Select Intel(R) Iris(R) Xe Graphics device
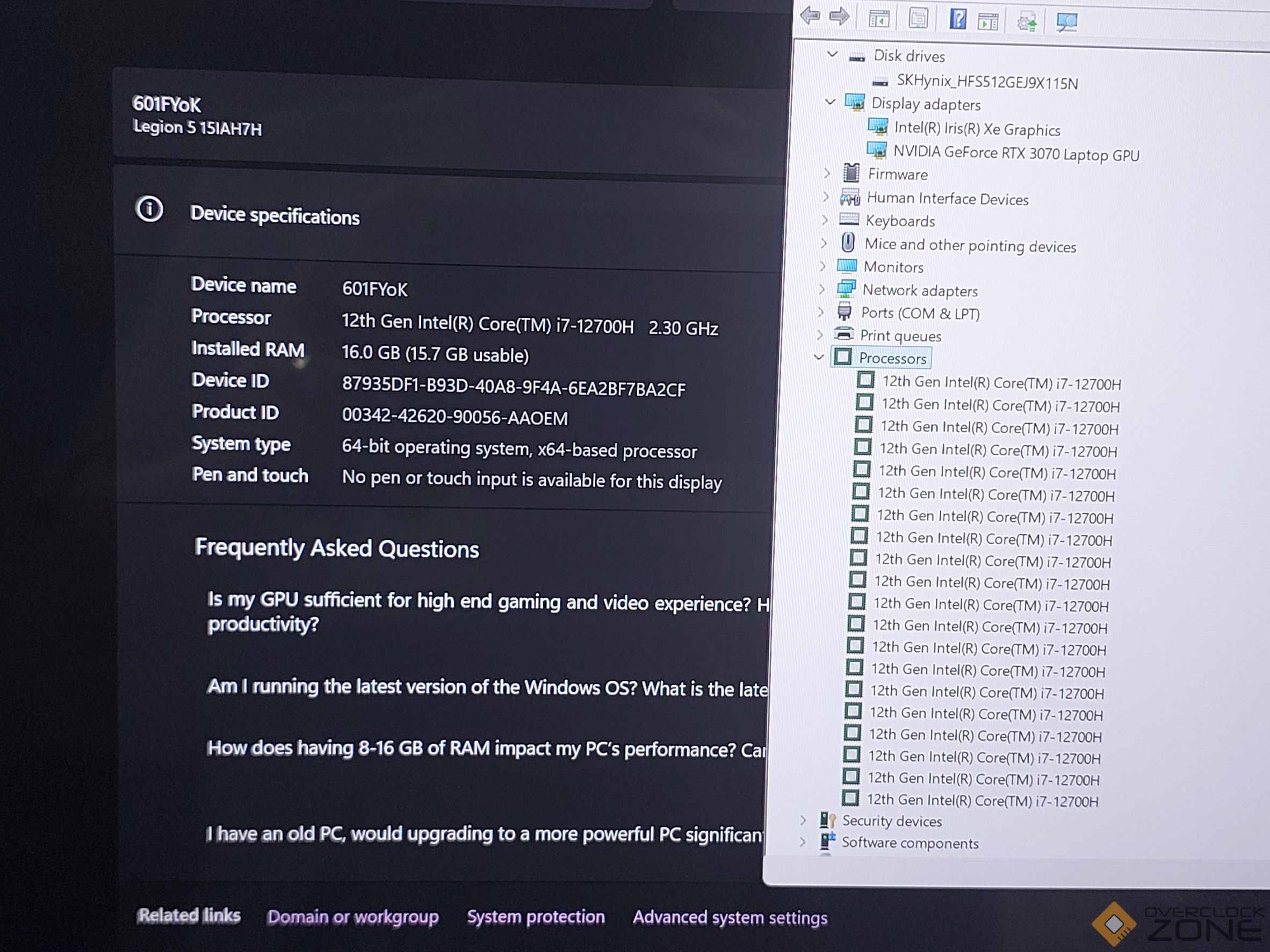The height and width of the screenshot is (952, 1270). 977,129
